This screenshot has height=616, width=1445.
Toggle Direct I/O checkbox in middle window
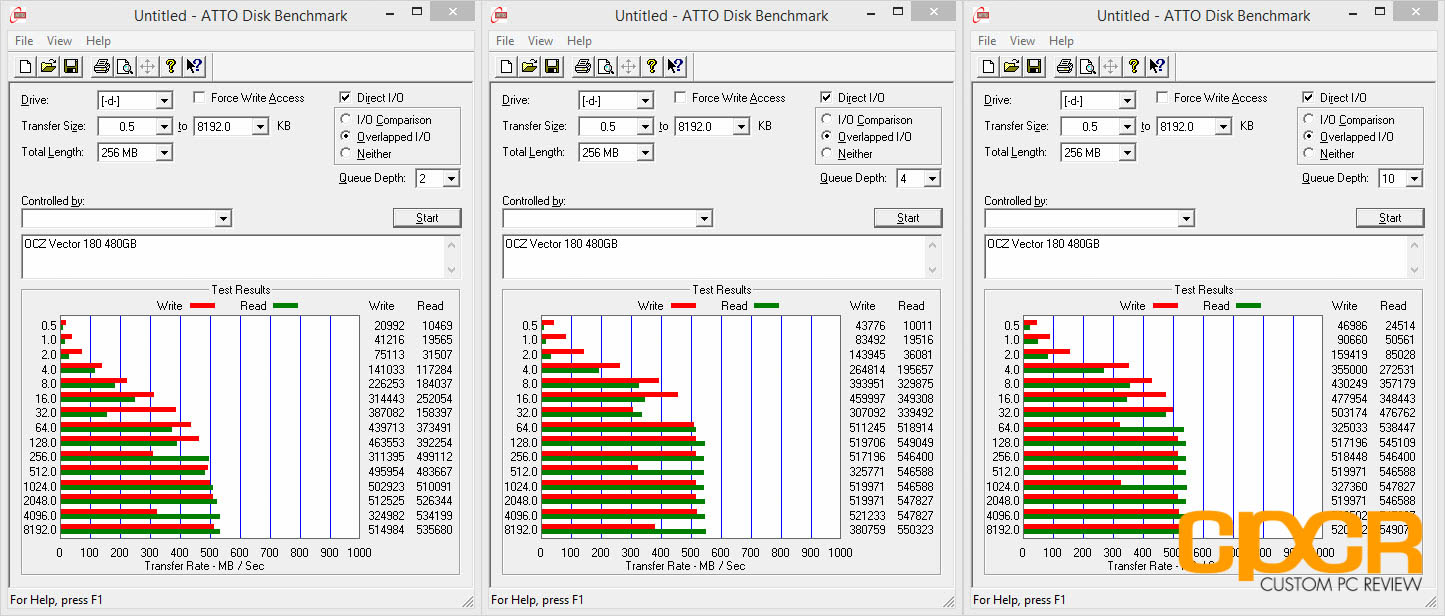[x=826, y=98]
